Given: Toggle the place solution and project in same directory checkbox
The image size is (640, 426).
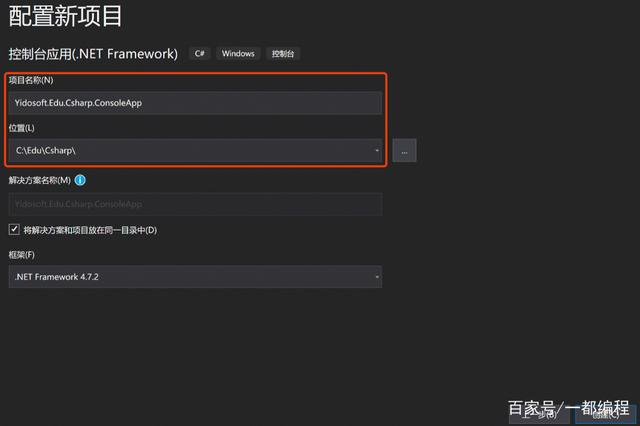Looking at the screenshot, I should [14, 230].
